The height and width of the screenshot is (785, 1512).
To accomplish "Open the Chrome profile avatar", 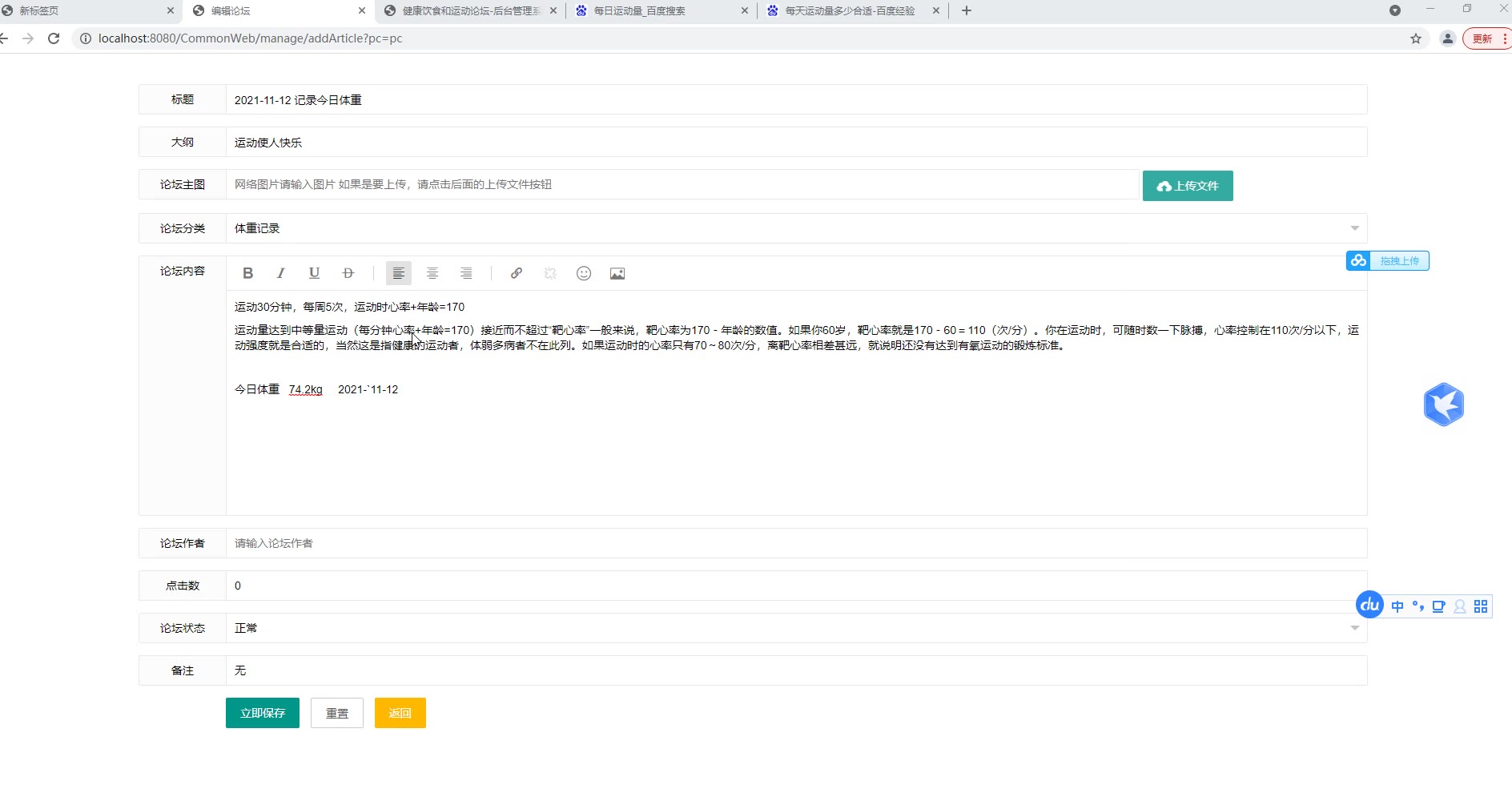I will click(x=1448, y=38).
